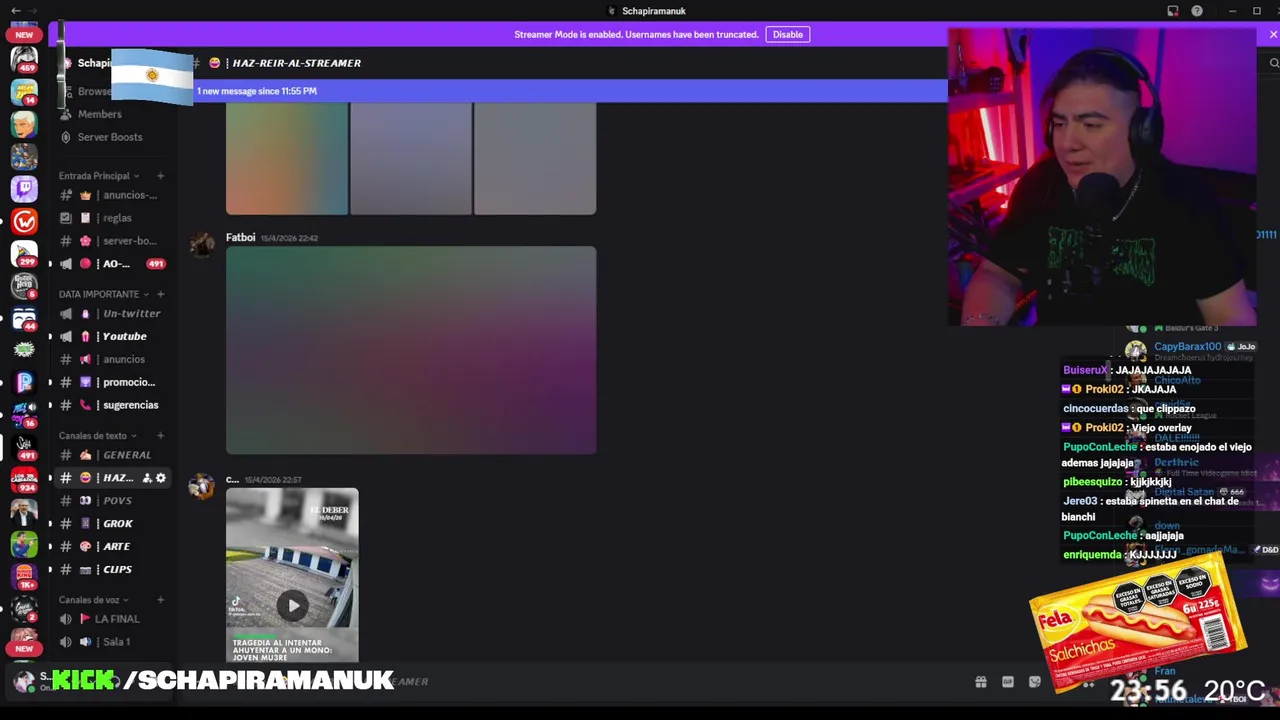
Task: Create invite for the HAZ... channel
Action: [x=147, y=478]
